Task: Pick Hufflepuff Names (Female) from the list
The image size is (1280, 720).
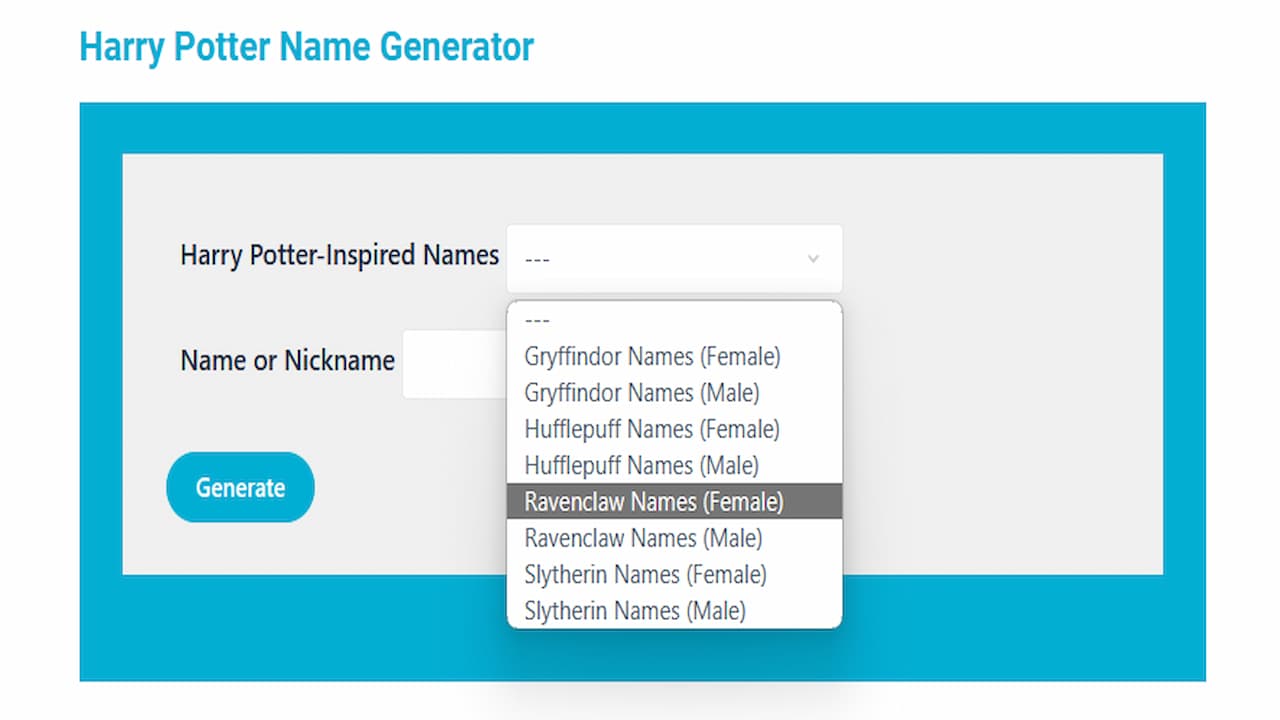Action: [x=651, y=429]
